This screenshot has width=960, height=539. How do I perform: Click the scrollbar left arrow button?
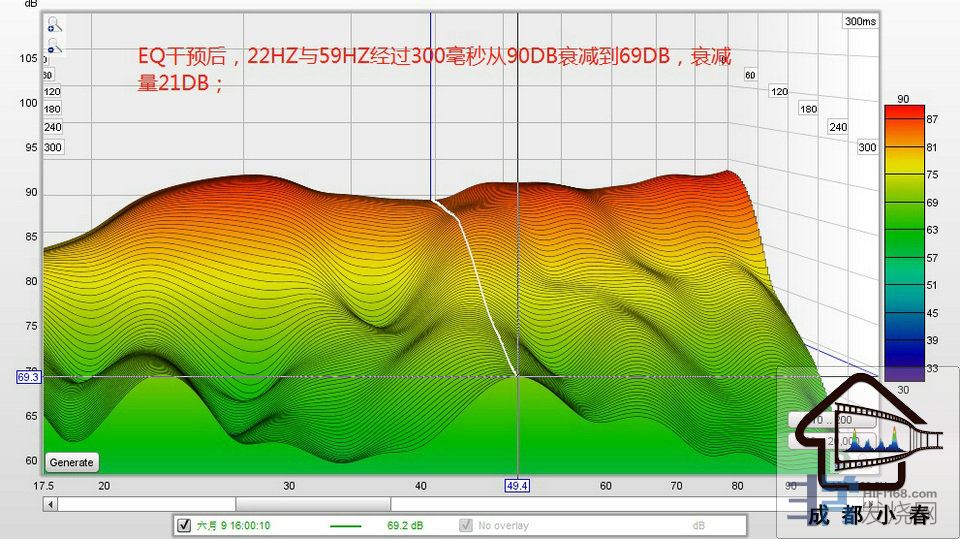coord(49,504)
